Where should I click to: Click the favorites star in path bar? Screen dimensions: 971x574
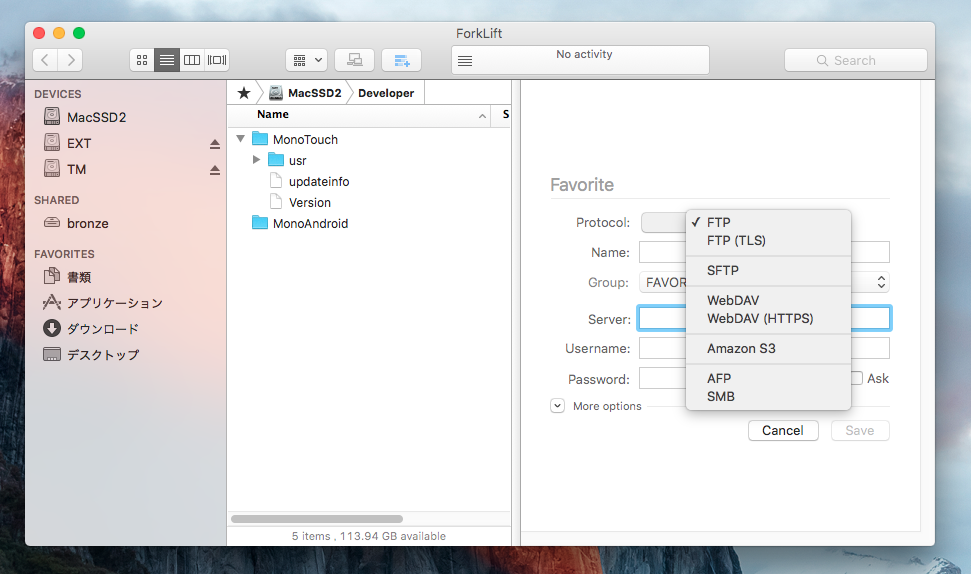click(x=244, y=93)
